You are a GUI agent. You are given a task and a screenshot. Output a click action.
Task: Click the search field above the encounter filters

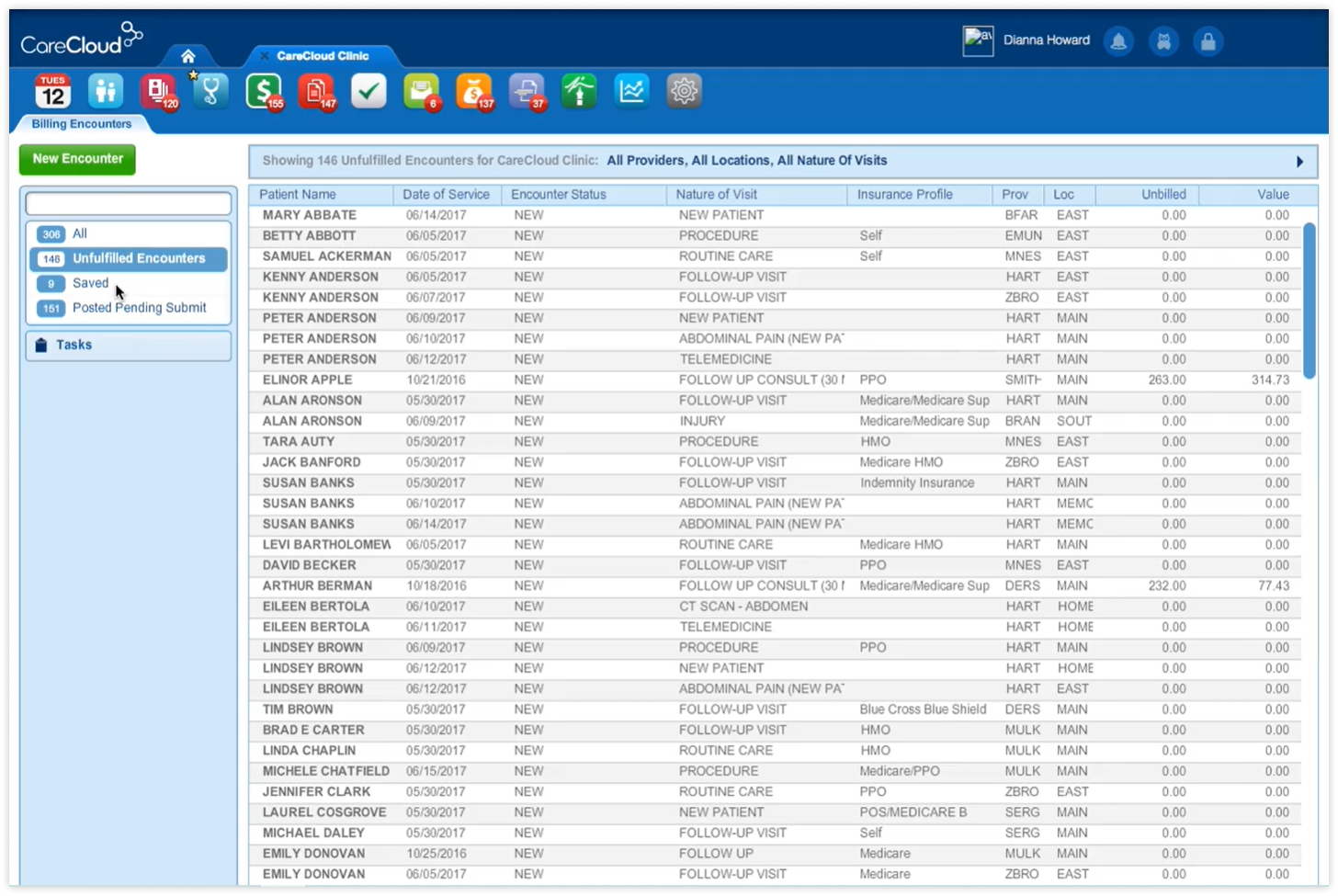(x=129, y=203)
